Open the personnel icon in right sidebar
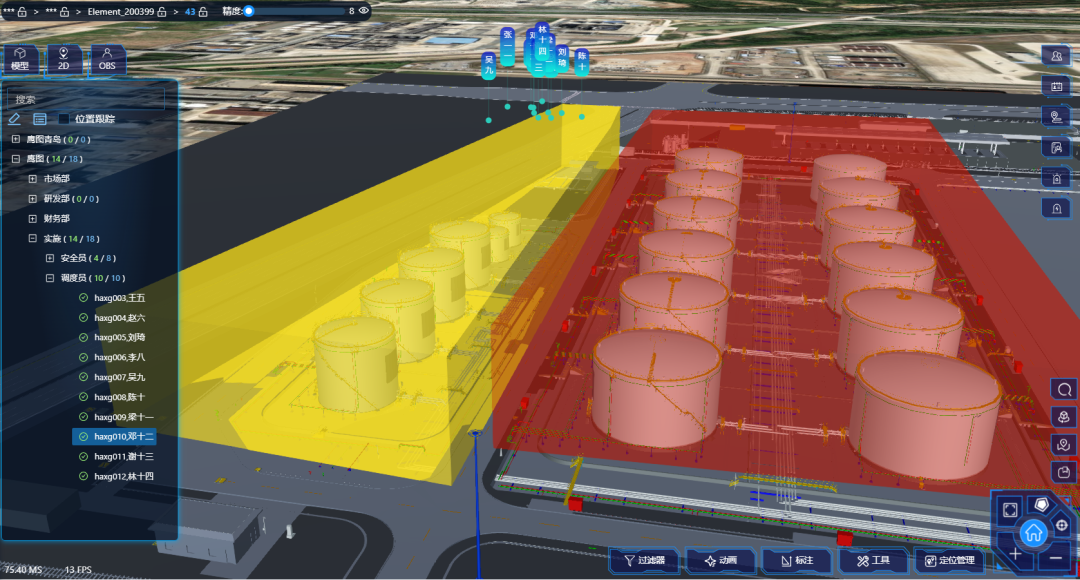The height and width of the screenshot is (580, 1080). pyautogui.click(x=1056, y=55)
